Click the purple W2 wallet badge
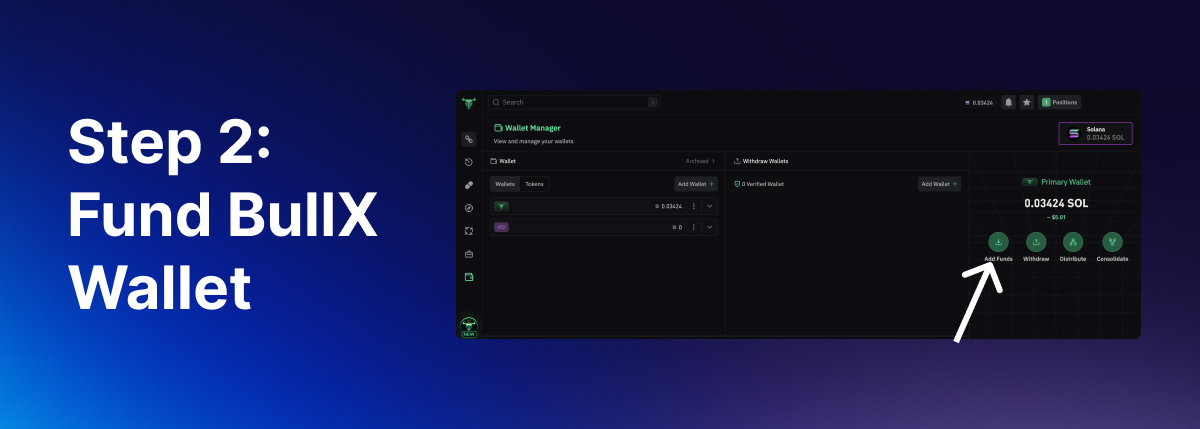Viewport: 1200px width, 429px height. coord(502,227)
